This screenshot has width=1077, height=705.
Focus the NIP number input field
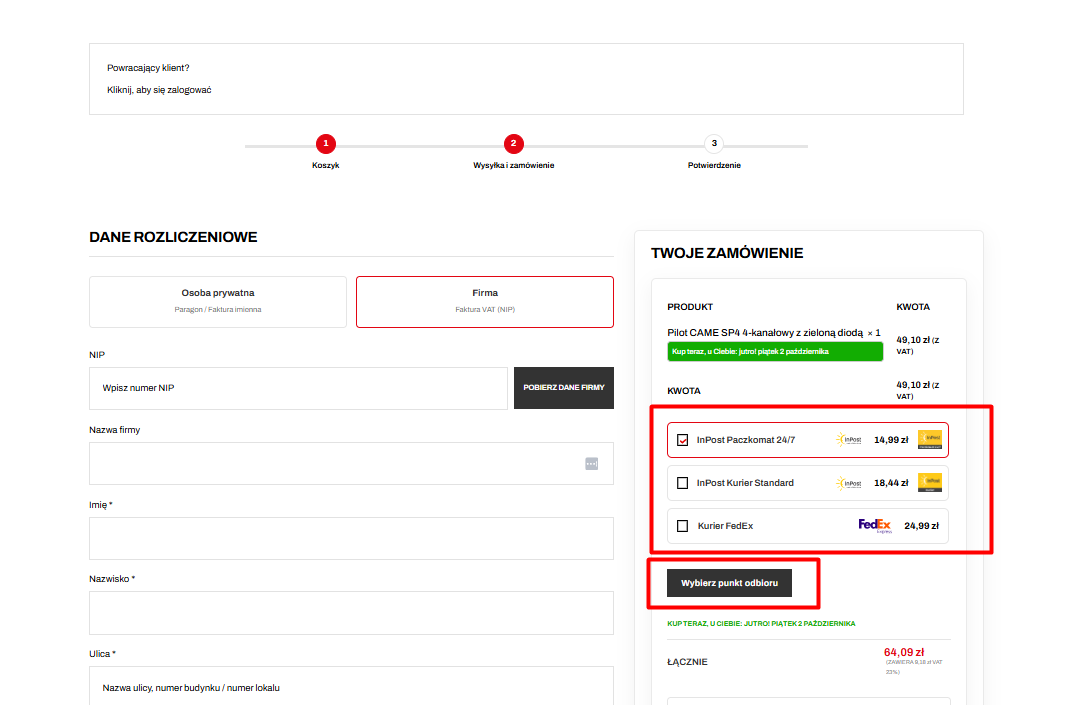tap(298, 388)
